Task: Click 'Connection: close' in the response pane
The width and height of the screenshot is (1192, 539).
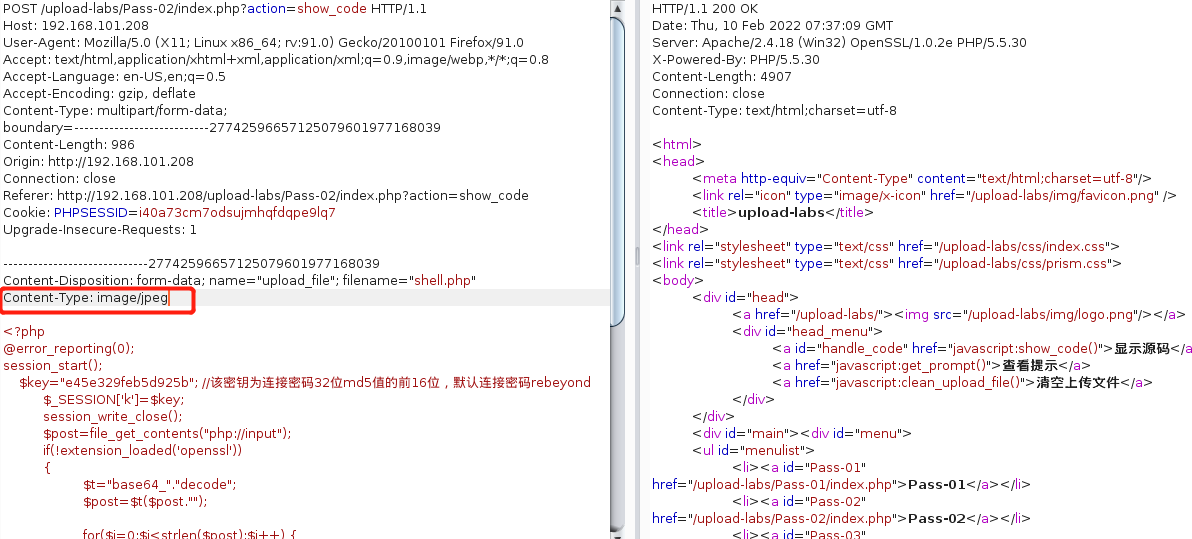Action: [708, 94]
